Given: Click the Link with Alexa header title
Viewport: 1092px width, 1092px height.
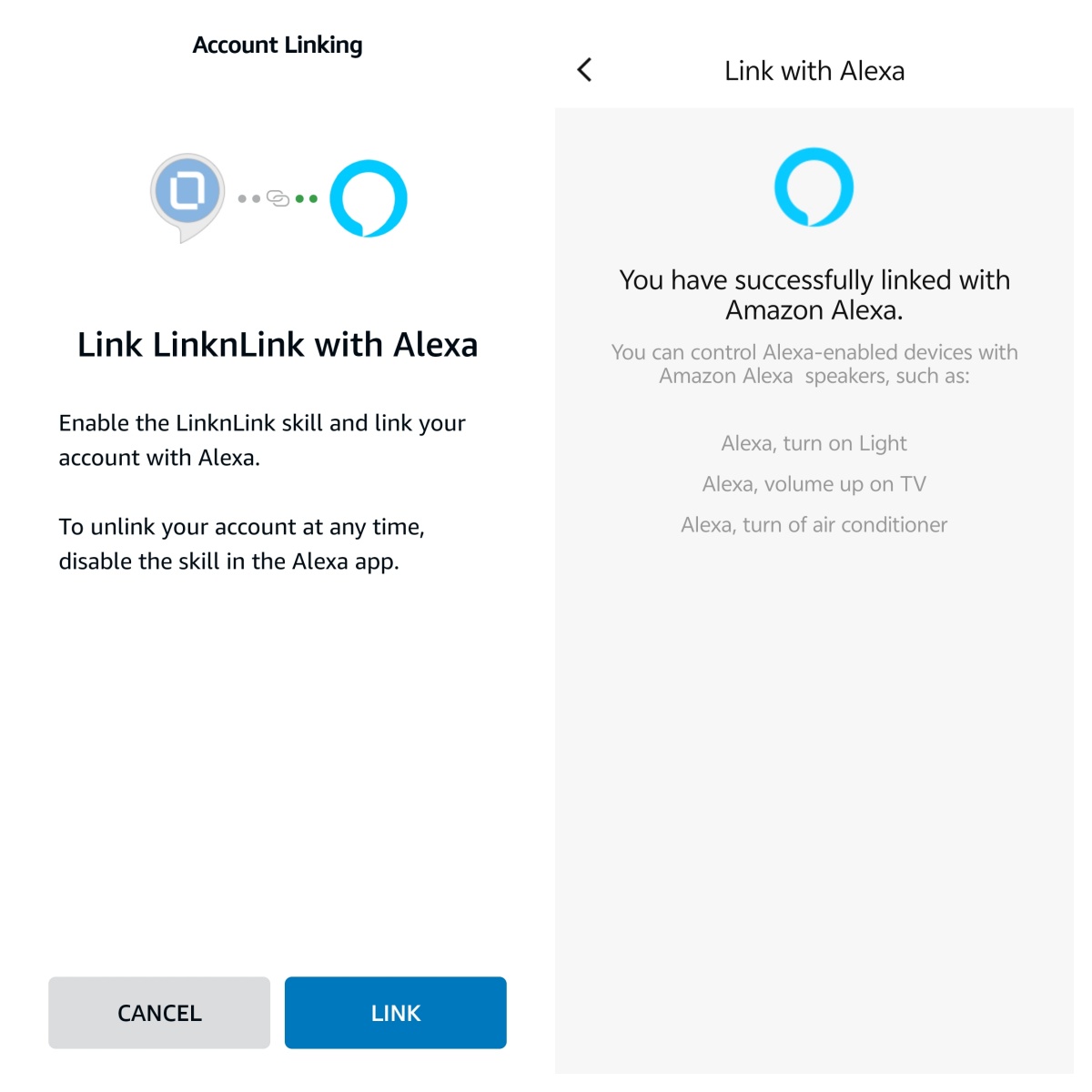Looking at the screenshot, I should pyautogui.click(x=814, y=71).
